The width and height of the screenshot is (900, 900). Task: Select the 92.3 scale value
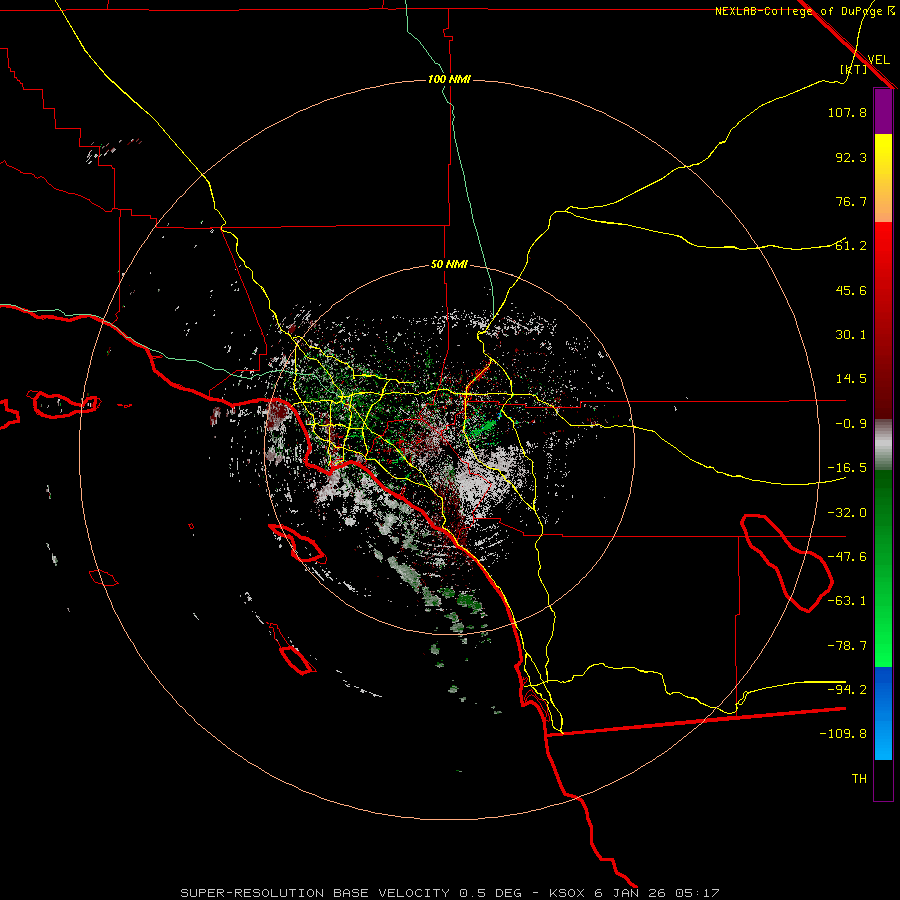(x=851, y=157)
